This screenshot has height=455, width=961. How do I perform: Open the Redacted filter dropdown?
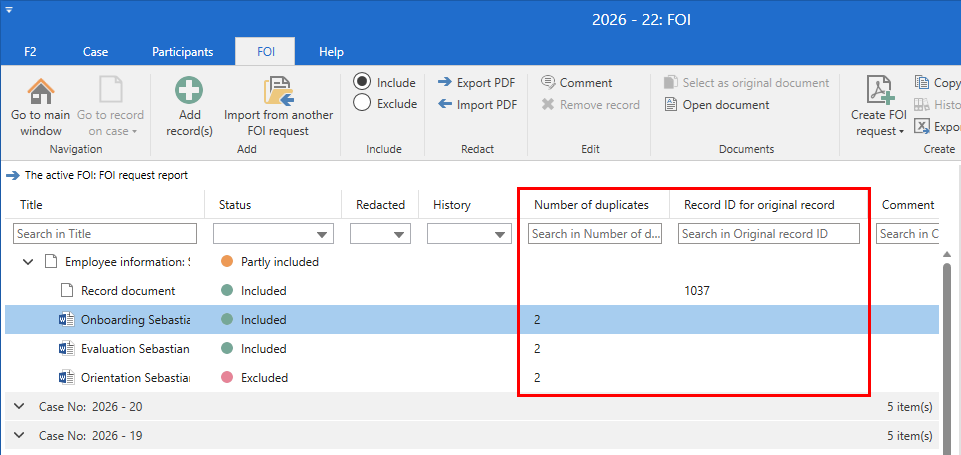pyautogui.click(x=398, y=234)
